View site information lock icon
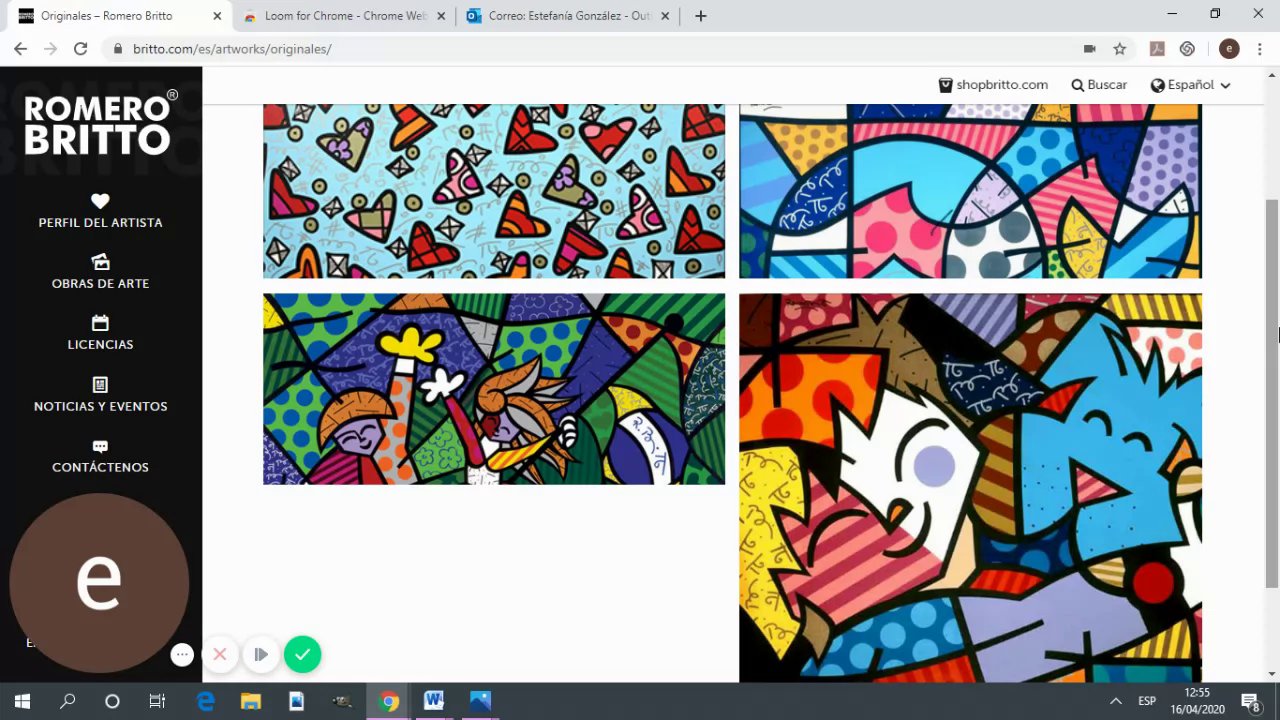The image size is (1280, 720). pyautogui.click(x=118, y=48)
